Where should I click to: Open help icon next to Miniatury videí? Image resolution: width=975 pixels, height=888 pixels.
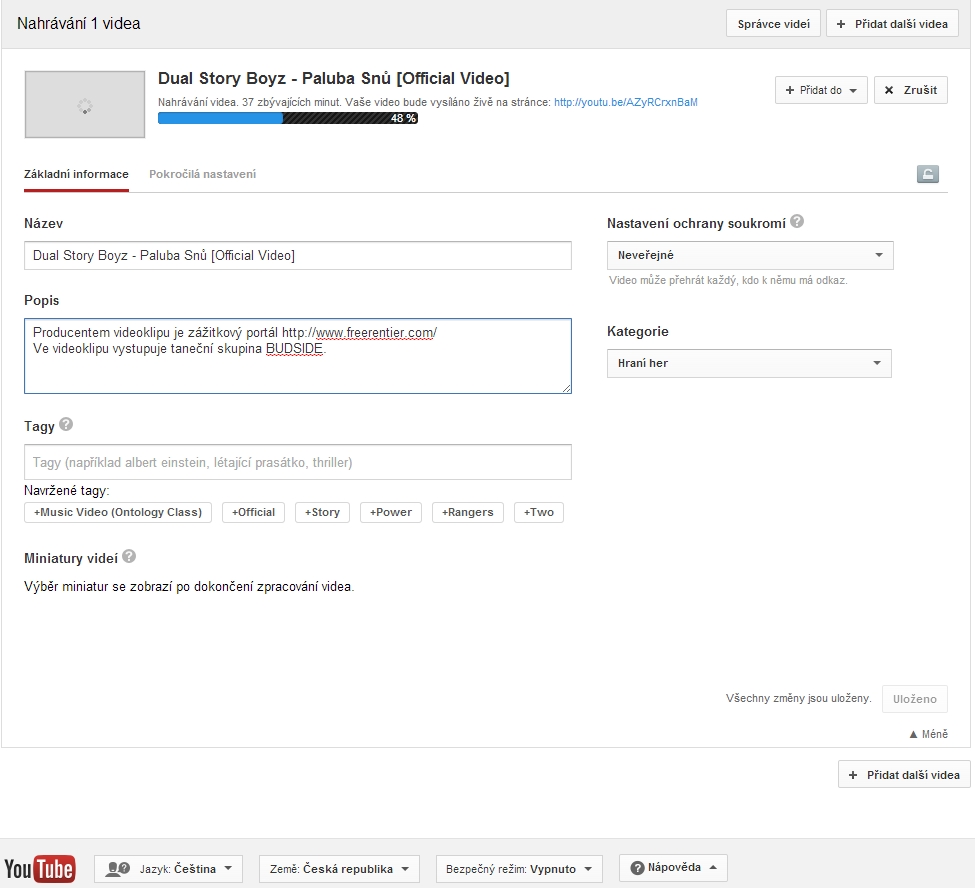point(129,556)
